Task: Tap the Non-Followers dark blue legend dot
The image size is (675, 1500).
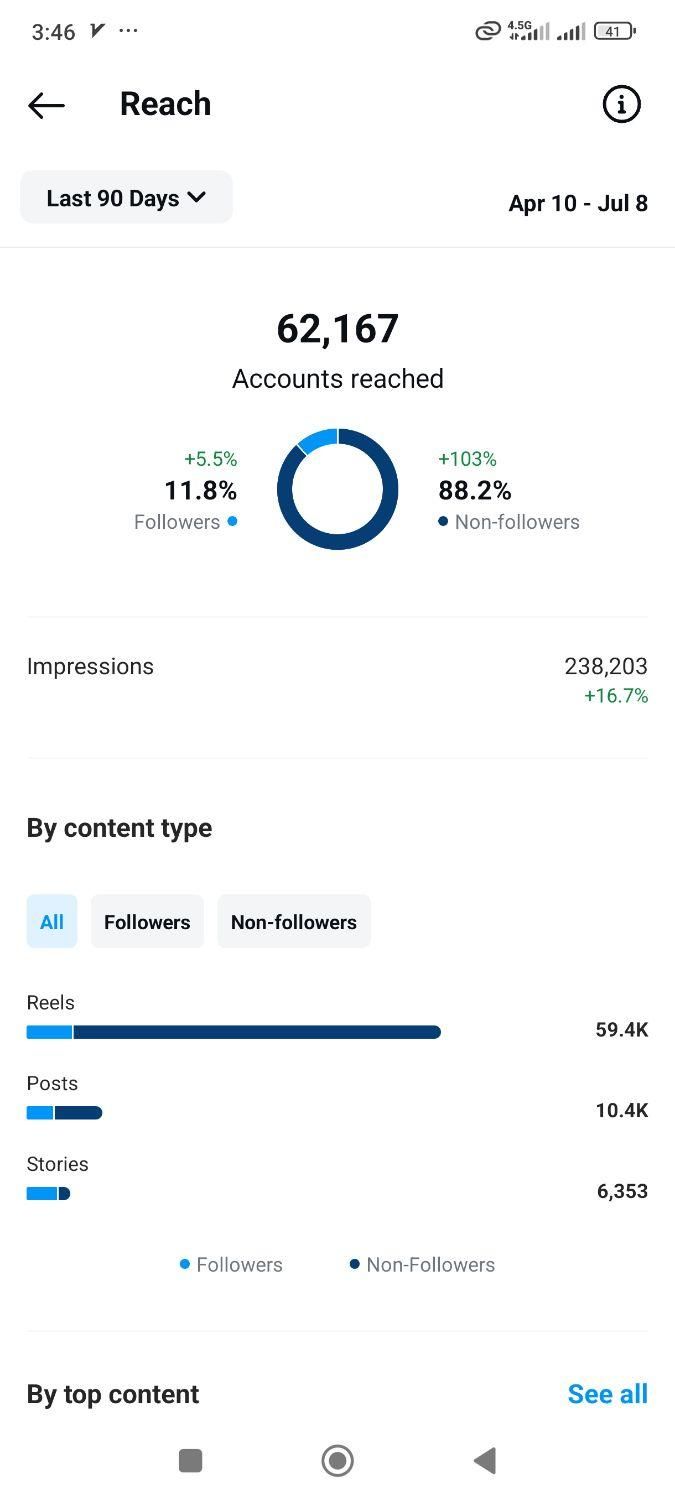Action: coord(354,1265)
